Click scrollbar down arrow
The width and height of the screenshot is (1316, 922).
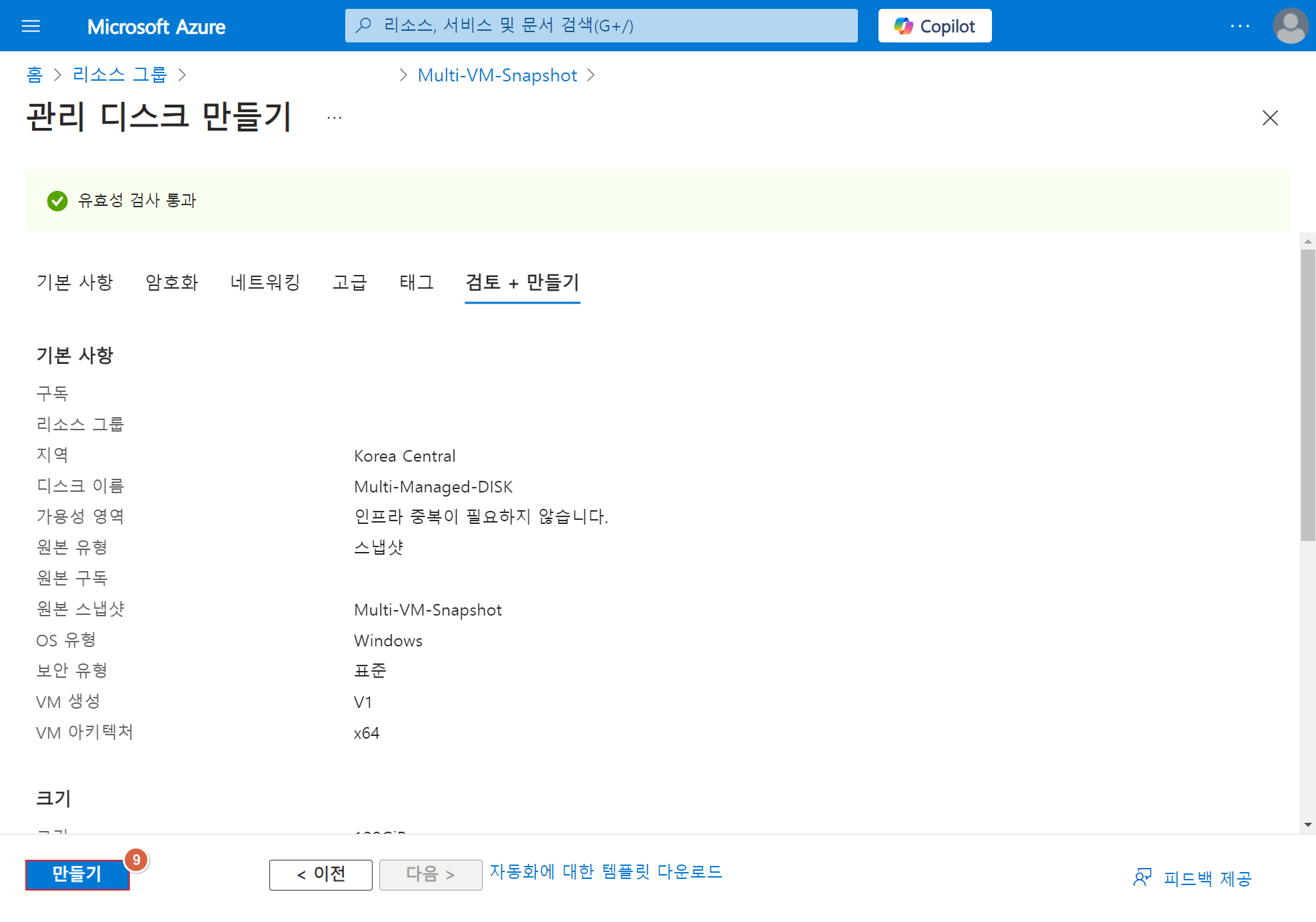point(1308,825)
